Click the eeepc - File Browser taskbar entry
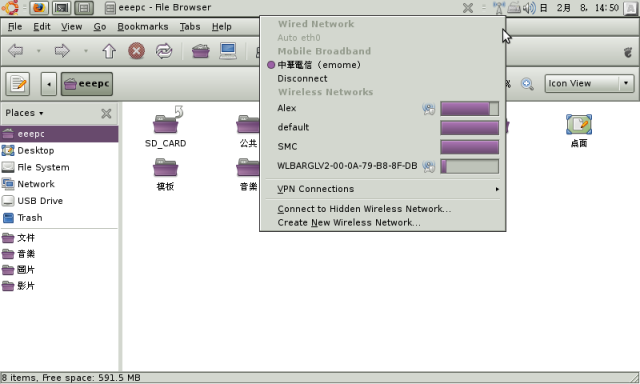The image size is (640, 384). click(158, 7)
